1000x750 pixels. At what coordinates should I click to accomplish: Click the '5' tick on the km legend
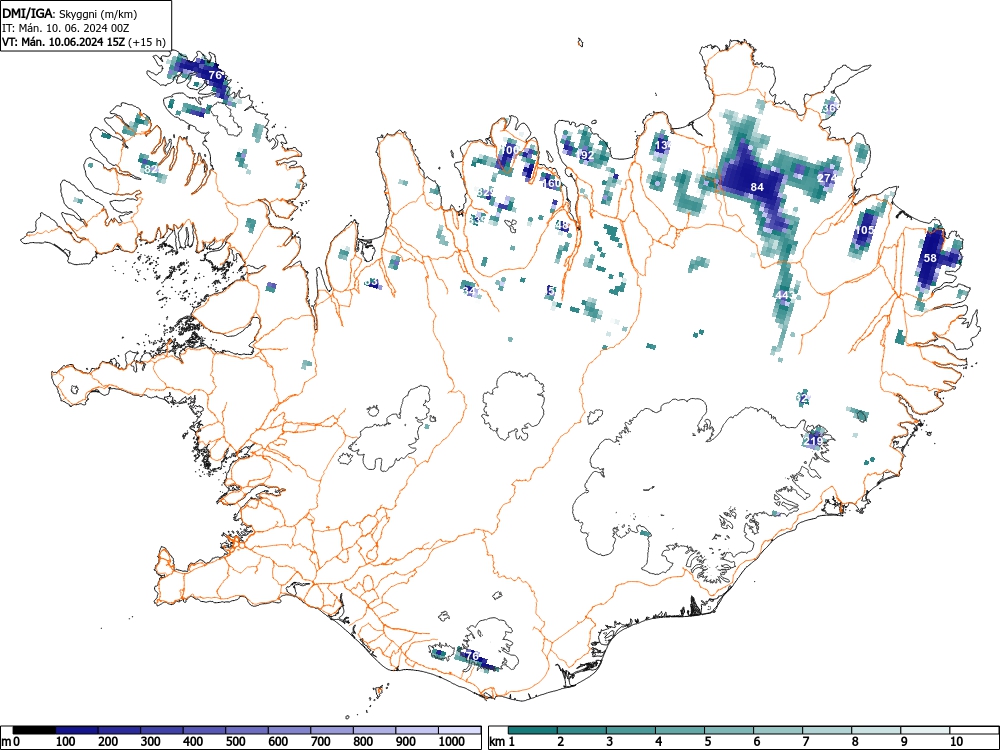coord(708,741)
